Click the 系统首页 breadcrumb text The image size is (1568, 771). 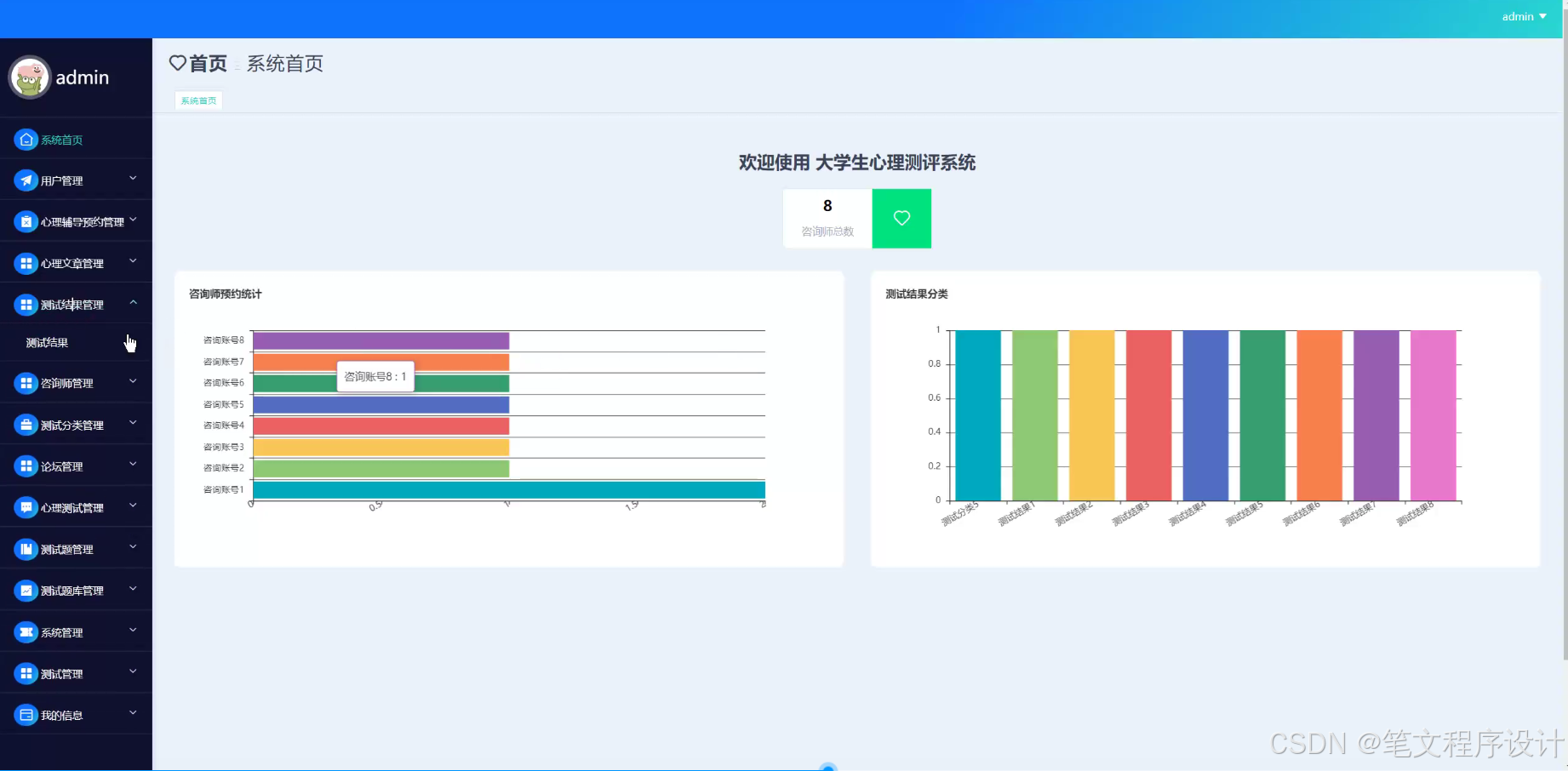click(285, 64)
